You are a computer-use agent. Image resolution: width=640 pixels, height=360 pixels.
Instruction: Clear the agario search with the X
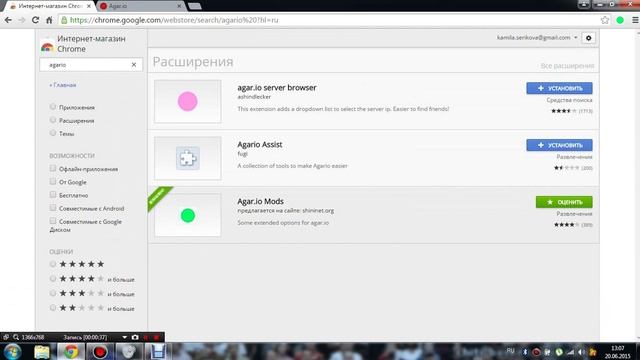pos(134,65)
